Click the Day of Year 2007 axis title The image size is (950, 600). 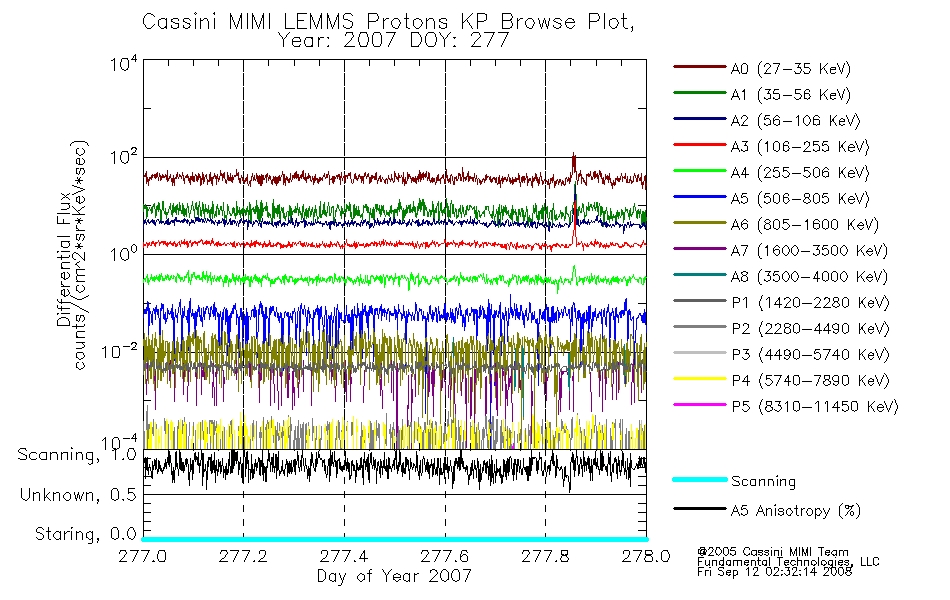[394, 576]
